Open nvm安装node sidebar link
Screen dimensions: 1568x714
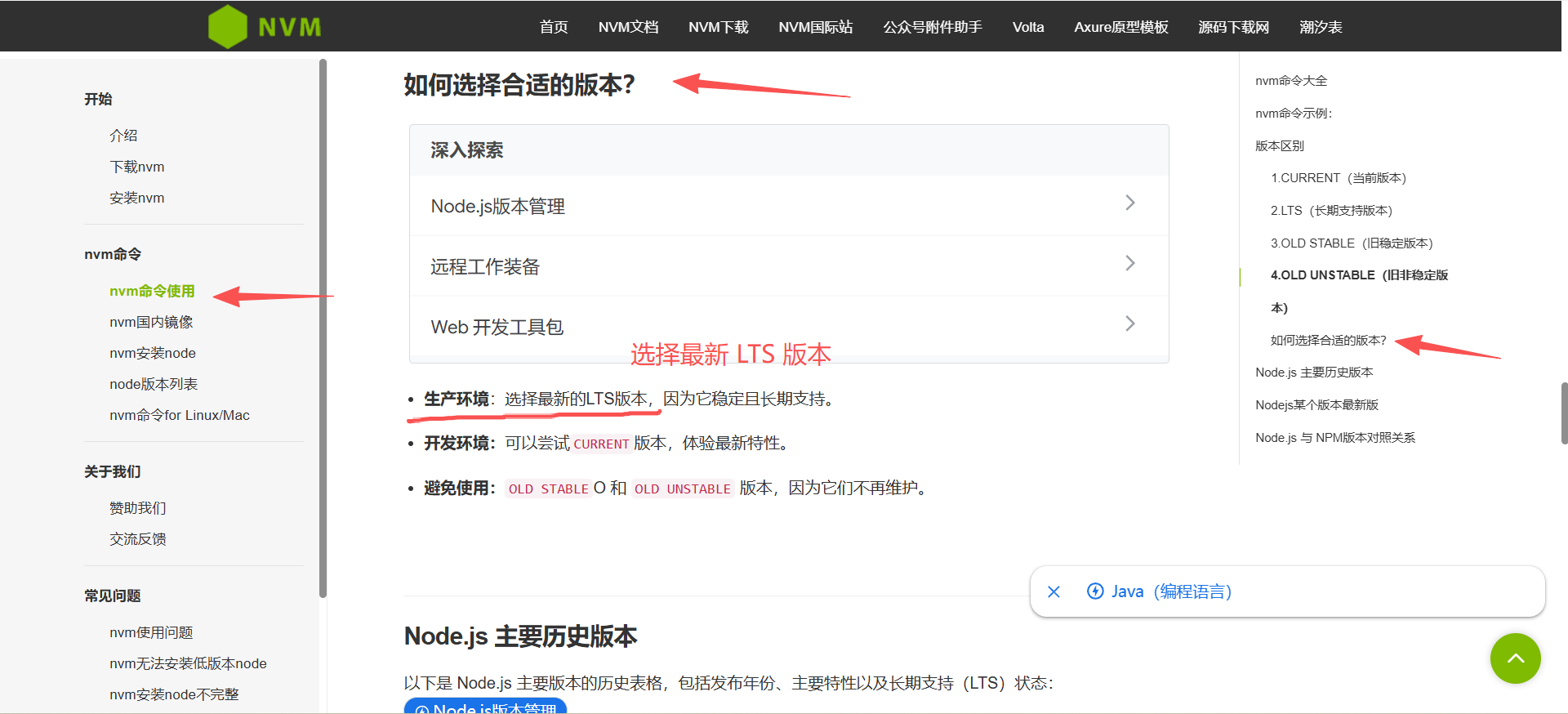tap(153, 353)
